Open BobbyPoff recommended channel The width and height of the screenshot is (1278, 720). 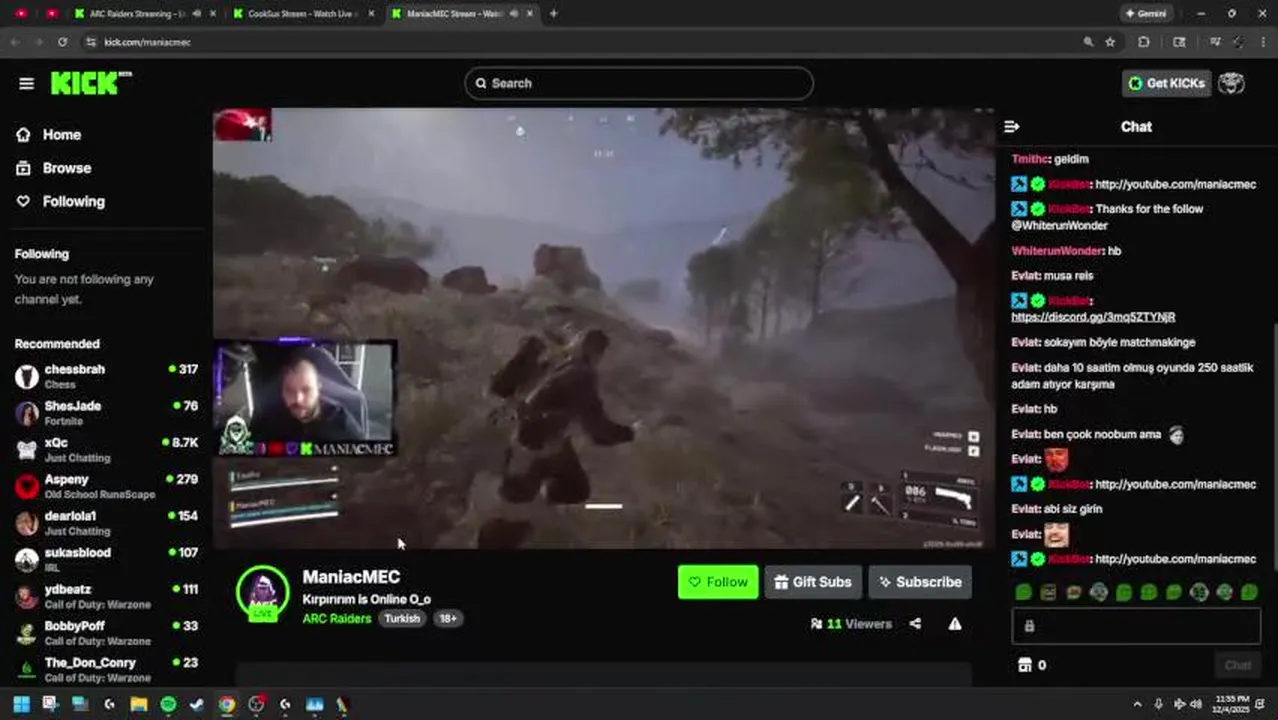(106, 633)
